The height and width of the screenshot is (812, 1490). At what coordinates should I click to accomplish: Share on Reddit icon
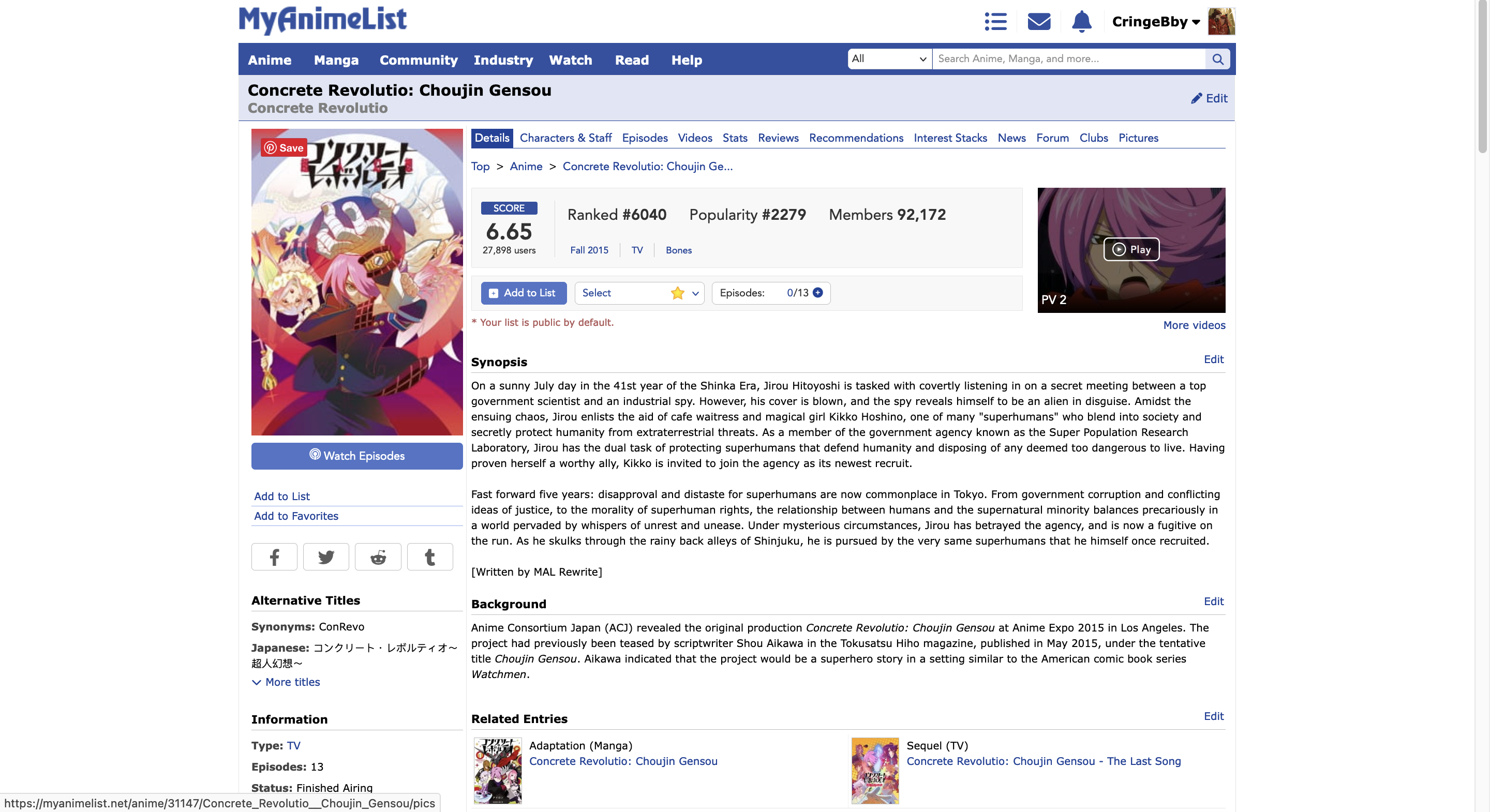click(378, 557)
